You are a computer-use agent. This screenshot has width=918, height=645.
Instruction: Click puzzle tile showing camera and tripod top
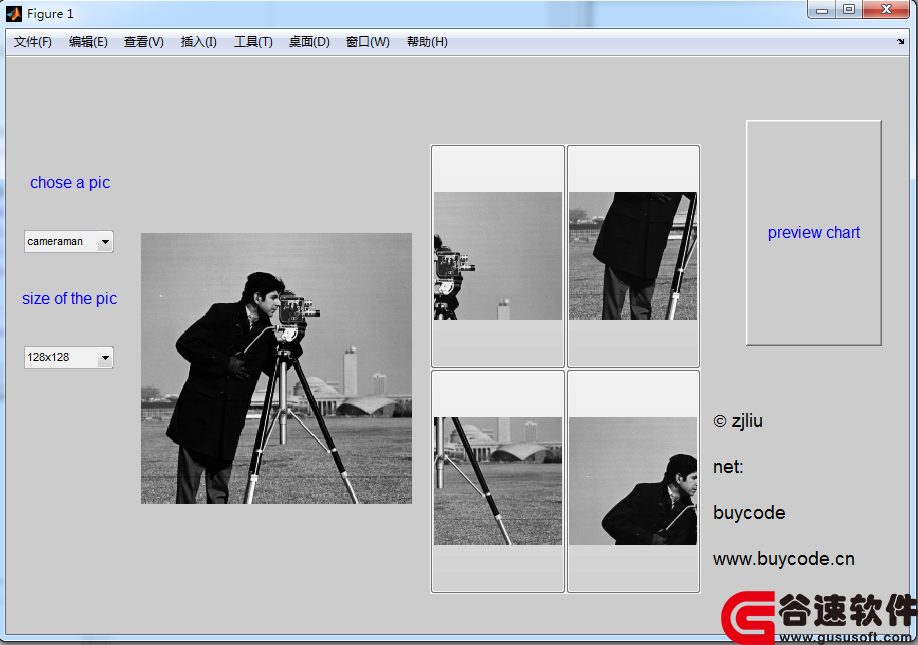[498, 256]
